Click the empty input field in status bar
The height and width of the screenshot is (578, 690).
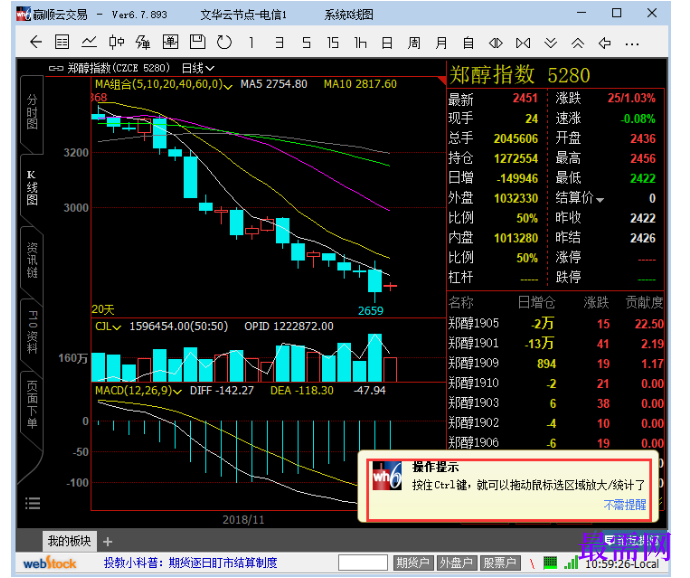(x=363, y=563)
